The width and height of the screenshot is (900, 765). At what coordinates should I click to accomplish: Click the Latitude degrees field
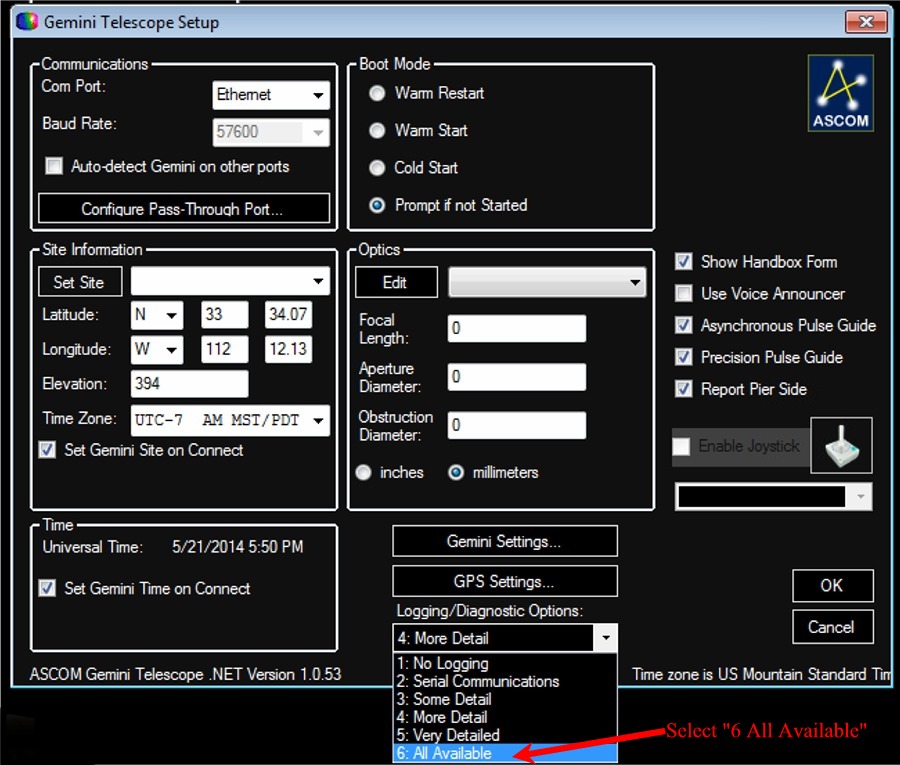[224, 314]
